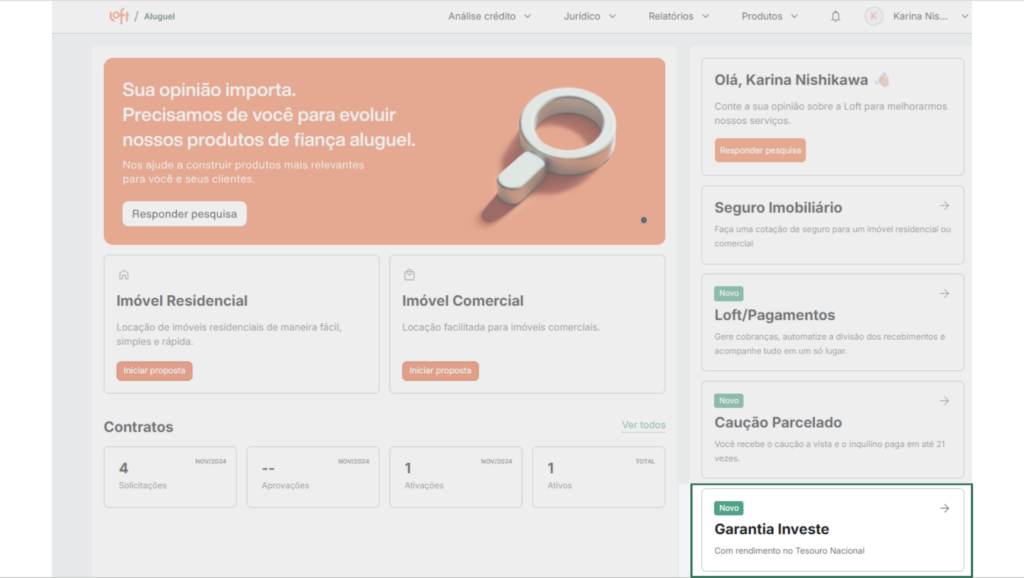Click the banner carousel dot indicator

pos(643,220)
